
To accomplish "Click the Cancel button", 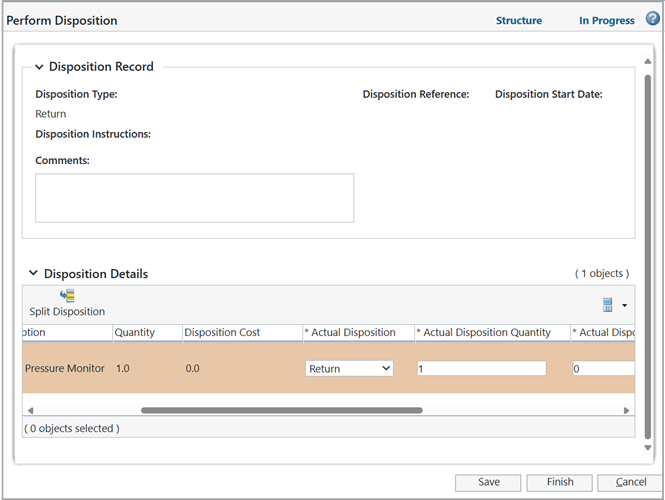I will tap(630, 483).
